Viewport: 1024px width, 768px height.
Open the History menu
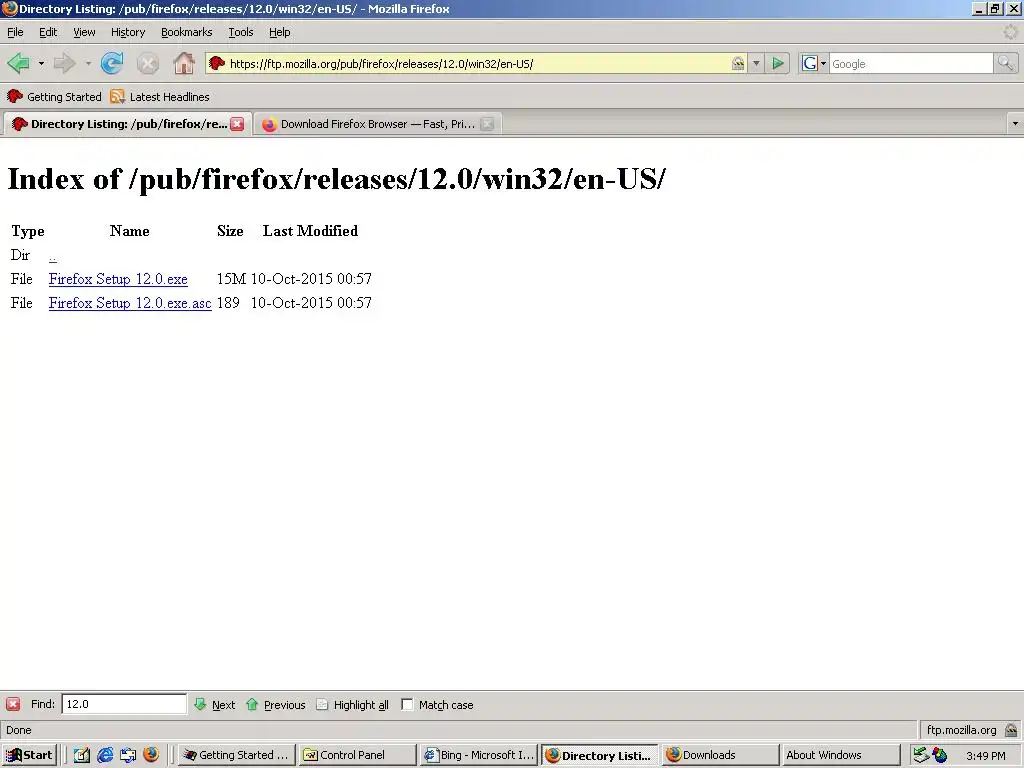(127, 32)
